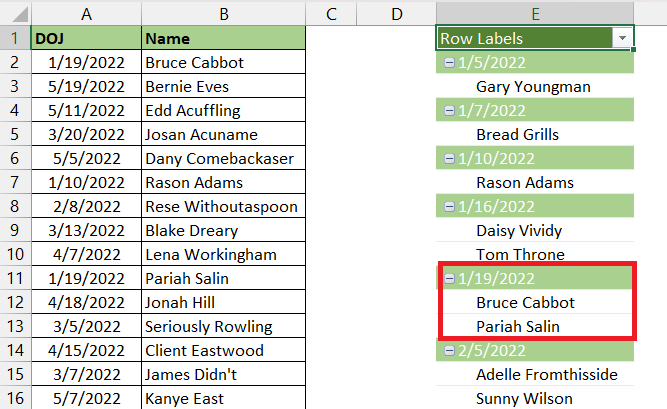The image size is (667, 409).
Task: Collapse the 1/7/2022 pivot group
Action: click(449, 111)
